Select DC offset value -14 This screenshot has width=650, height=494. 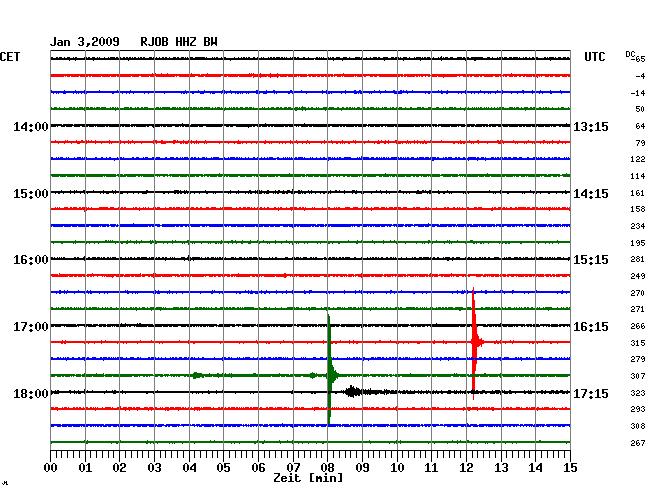click(638, 93)
